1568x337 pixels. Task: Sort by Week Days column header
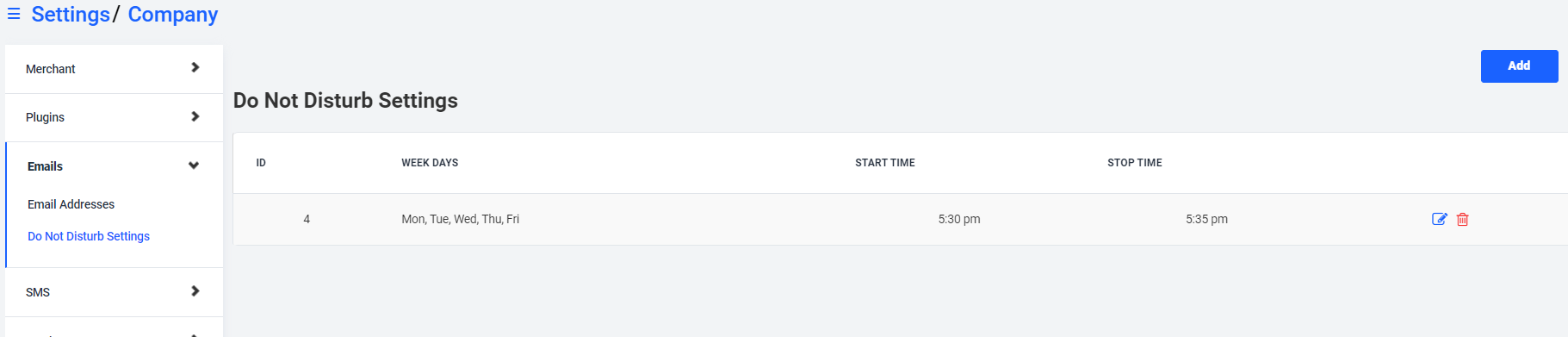pyautogui.click(x=430, y=163)
